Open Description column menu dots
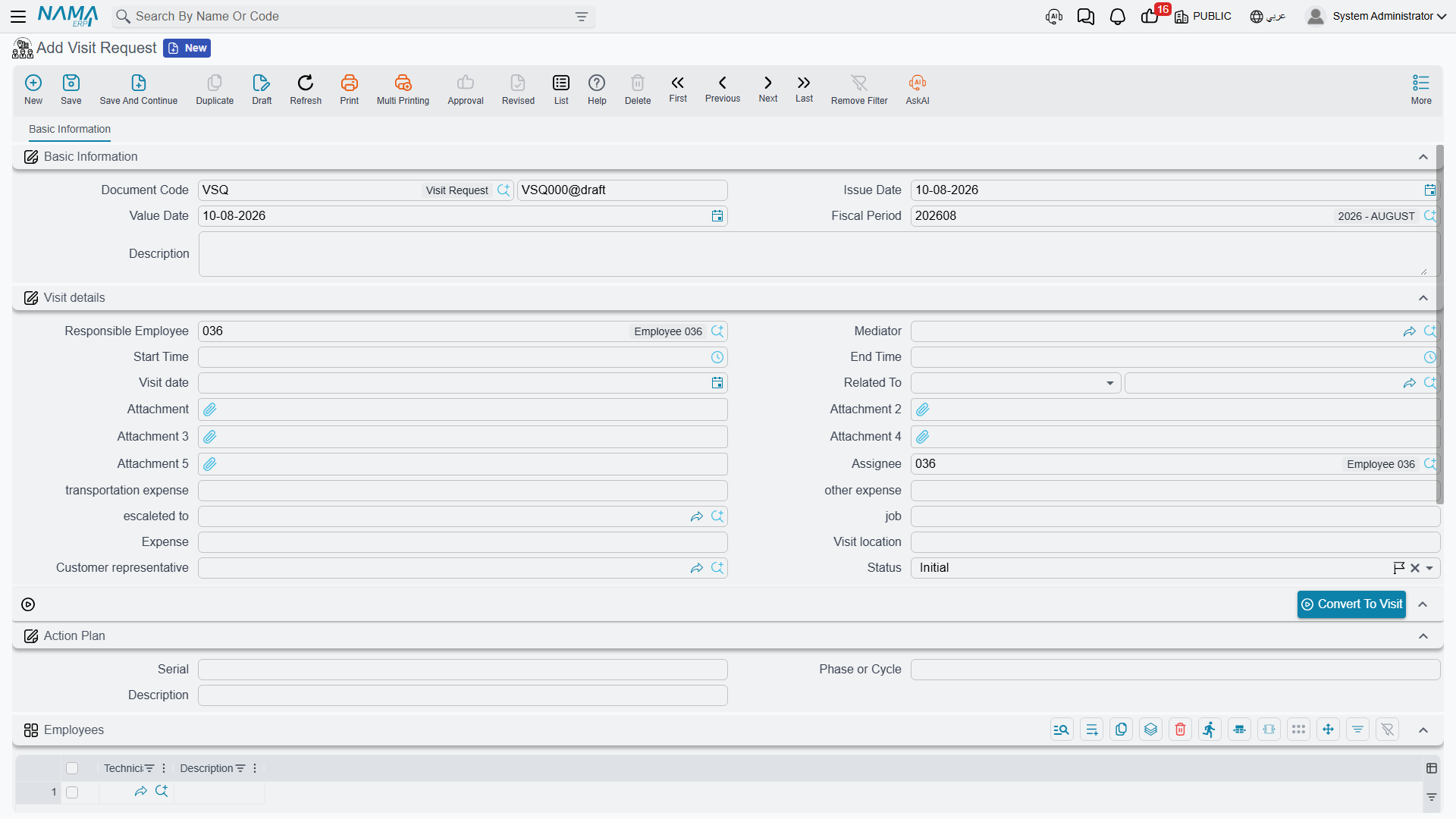Viewport: 1456px width, 819px height. [255, 768]
